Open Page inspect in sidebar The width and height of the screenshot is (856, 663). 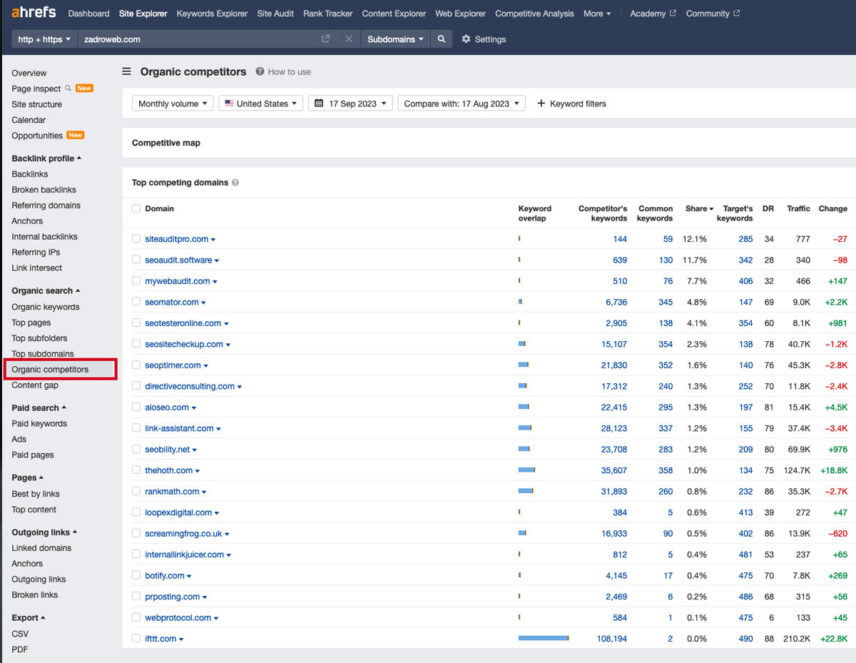pyautogui.click(x=36, y=88)
